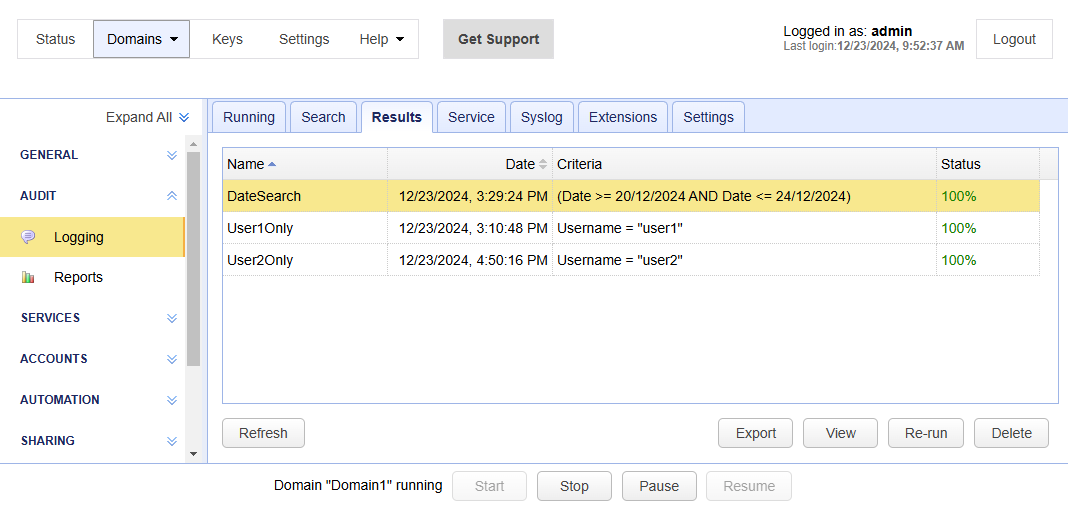1068x505 pixels.
Task: Click the Reports bar chart icon
Action: coord(28,277)
